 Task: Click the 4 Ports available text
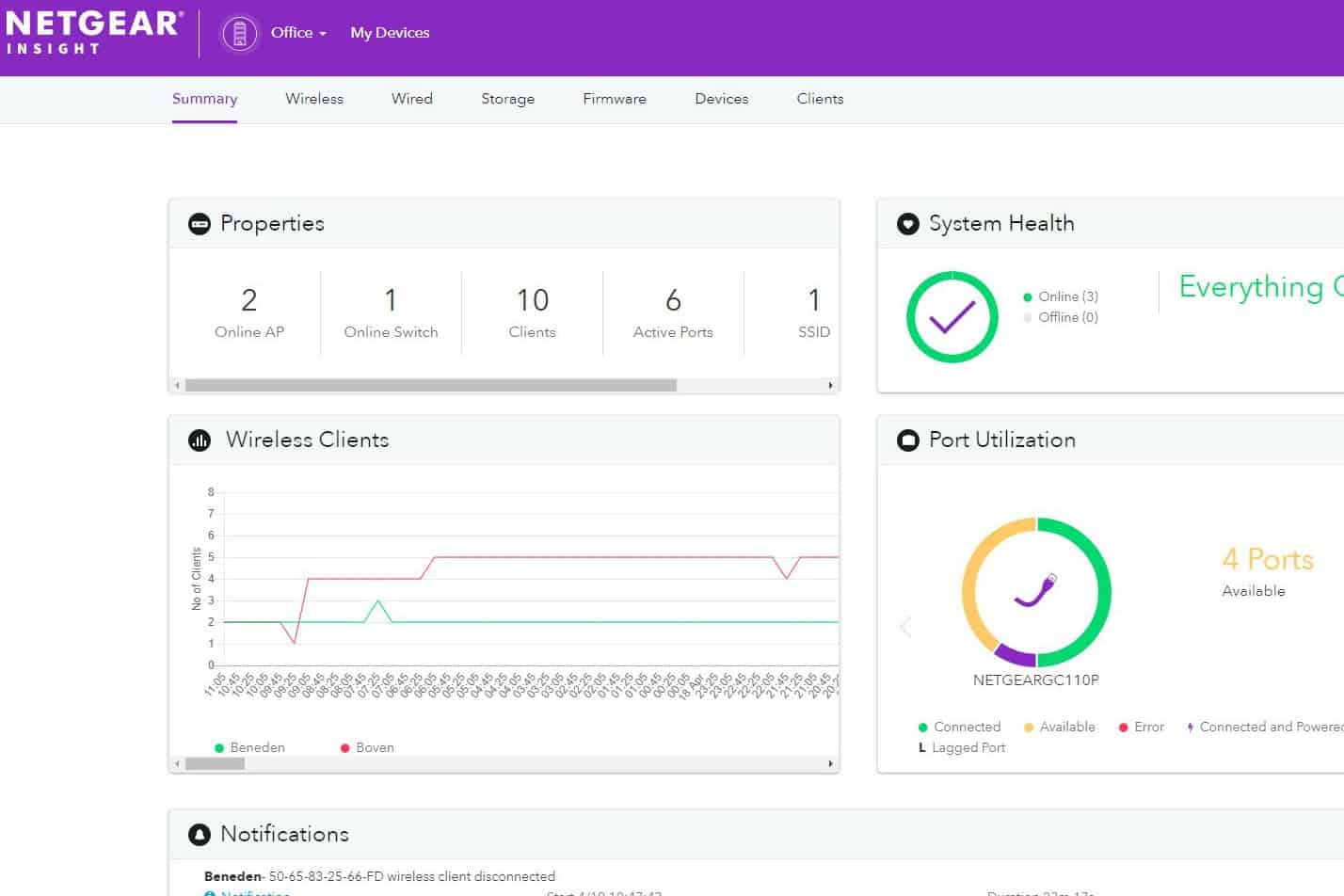(x=1268, y=571)
